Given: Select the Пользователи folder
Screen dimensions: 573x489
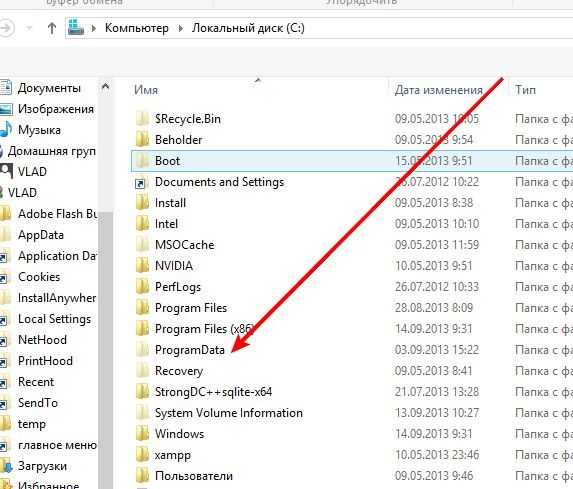Looking at the screenshot, I should click(x=194, y=476).
